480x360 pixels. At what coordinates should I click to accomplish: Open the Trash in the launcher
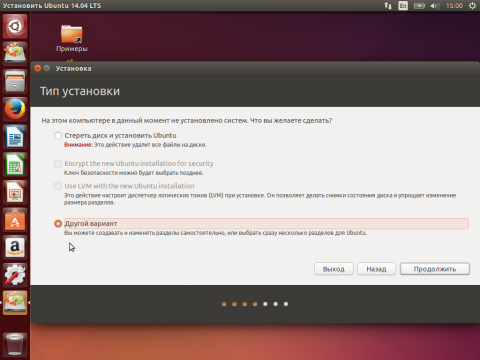coord(15,345)
